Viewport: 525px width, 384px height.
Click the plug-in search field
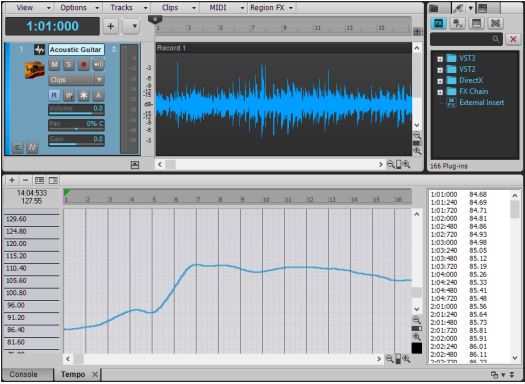pyautogui.click(x=466, y=40)
